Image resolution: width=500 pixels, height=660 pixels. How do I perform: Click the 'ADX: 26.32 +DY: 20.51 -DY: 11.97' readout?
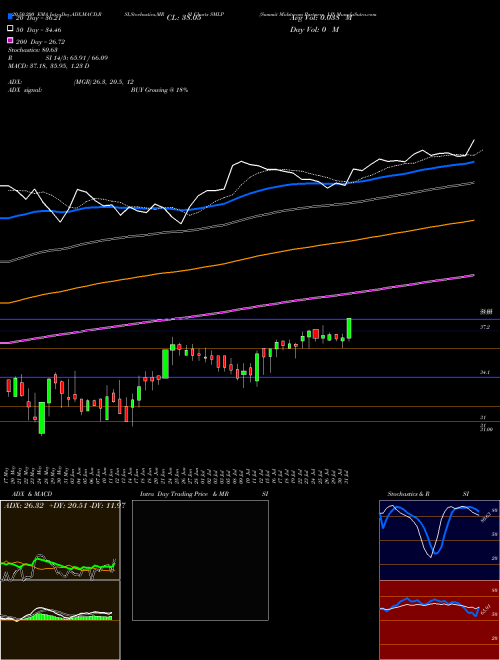pyautogui.click(x=64, y=506)
